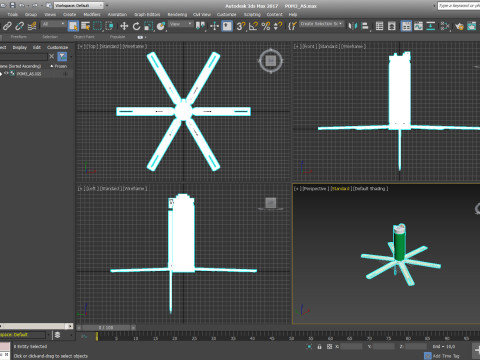Click the Bind to Space Warp icon

tap(32, 26)
